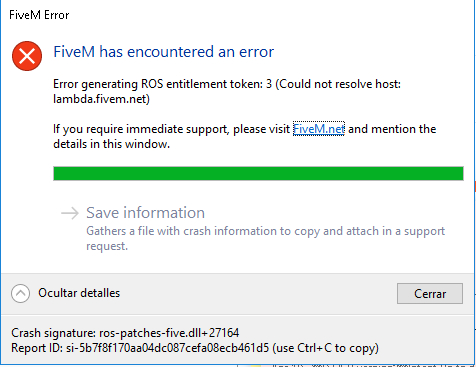This screenshot has height=367, width=476.
Task: Click the FiveM Error title bar text
Action: [x=39, y=15]
